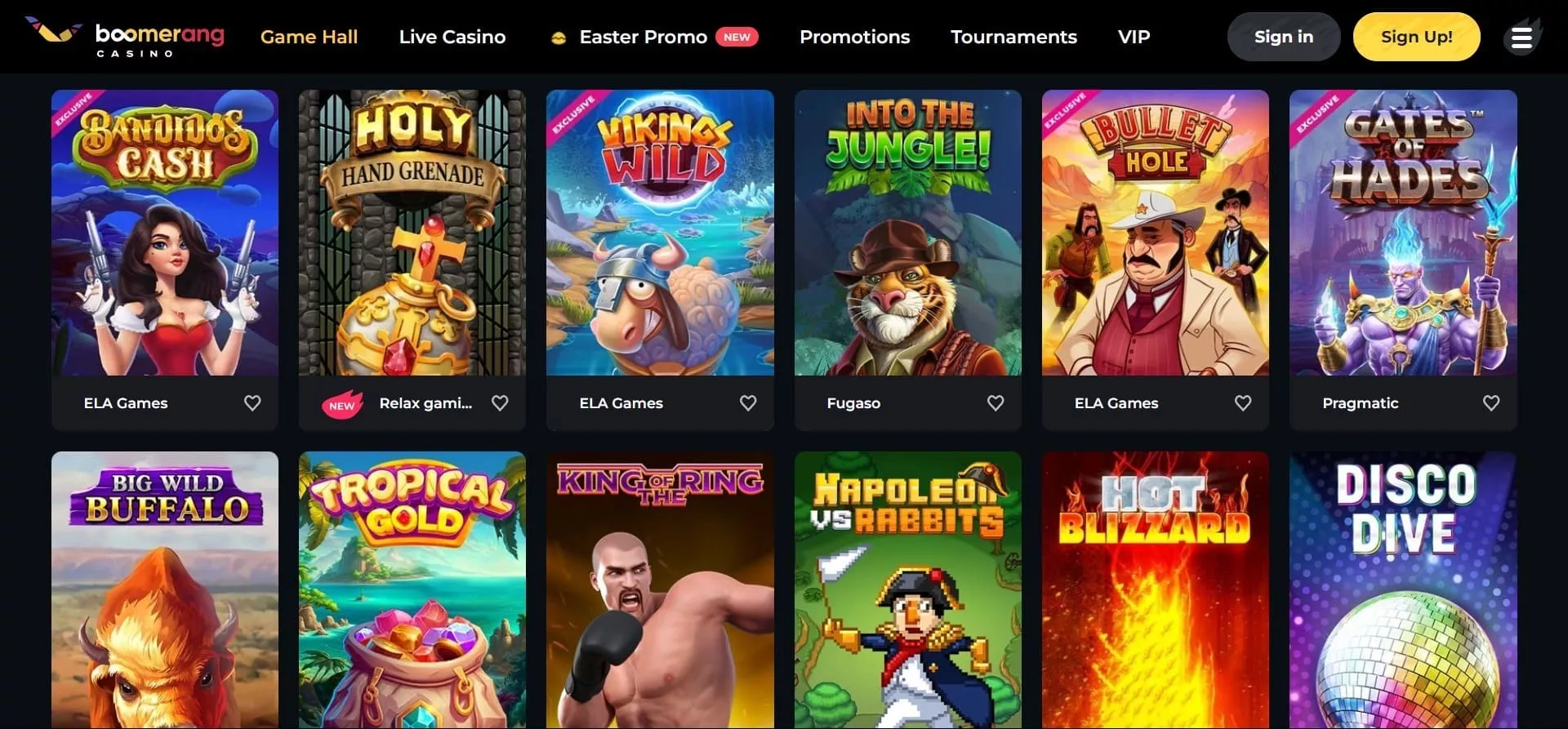Open the Promotions link
Viewport: 1568px width, 729px height.
pyautogui.click(x=854, y=37)
